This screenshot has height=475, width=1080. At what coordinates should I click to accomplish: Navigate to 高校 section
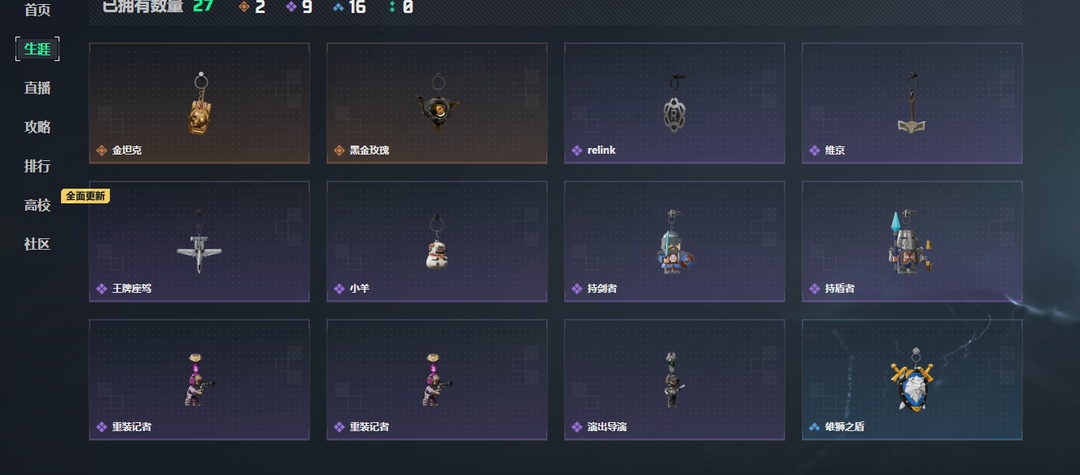tap(37, 205)
